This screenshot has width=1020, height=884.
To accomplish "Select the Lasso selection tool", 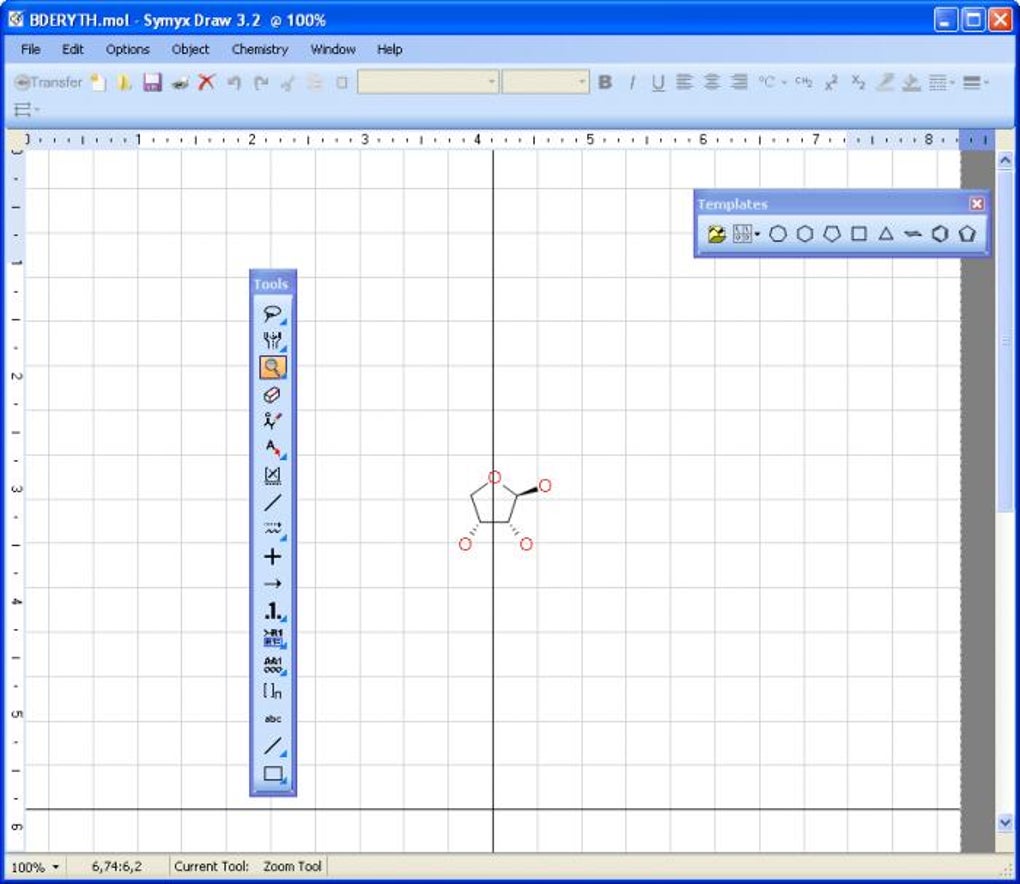I will click(273, 314).
